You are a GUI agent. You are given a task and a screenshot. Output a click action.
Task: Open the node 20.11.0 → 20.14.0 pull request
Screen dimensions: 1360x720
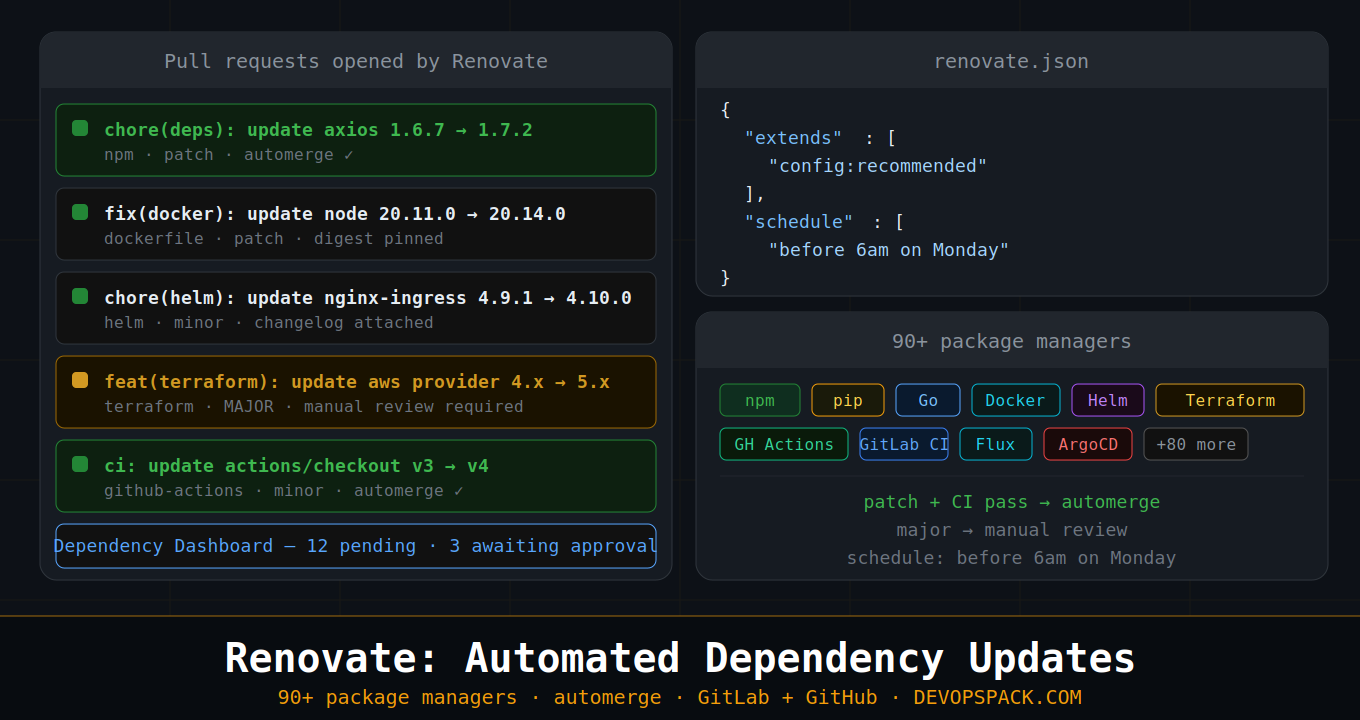pyautogui.click(x=356, y=224)
